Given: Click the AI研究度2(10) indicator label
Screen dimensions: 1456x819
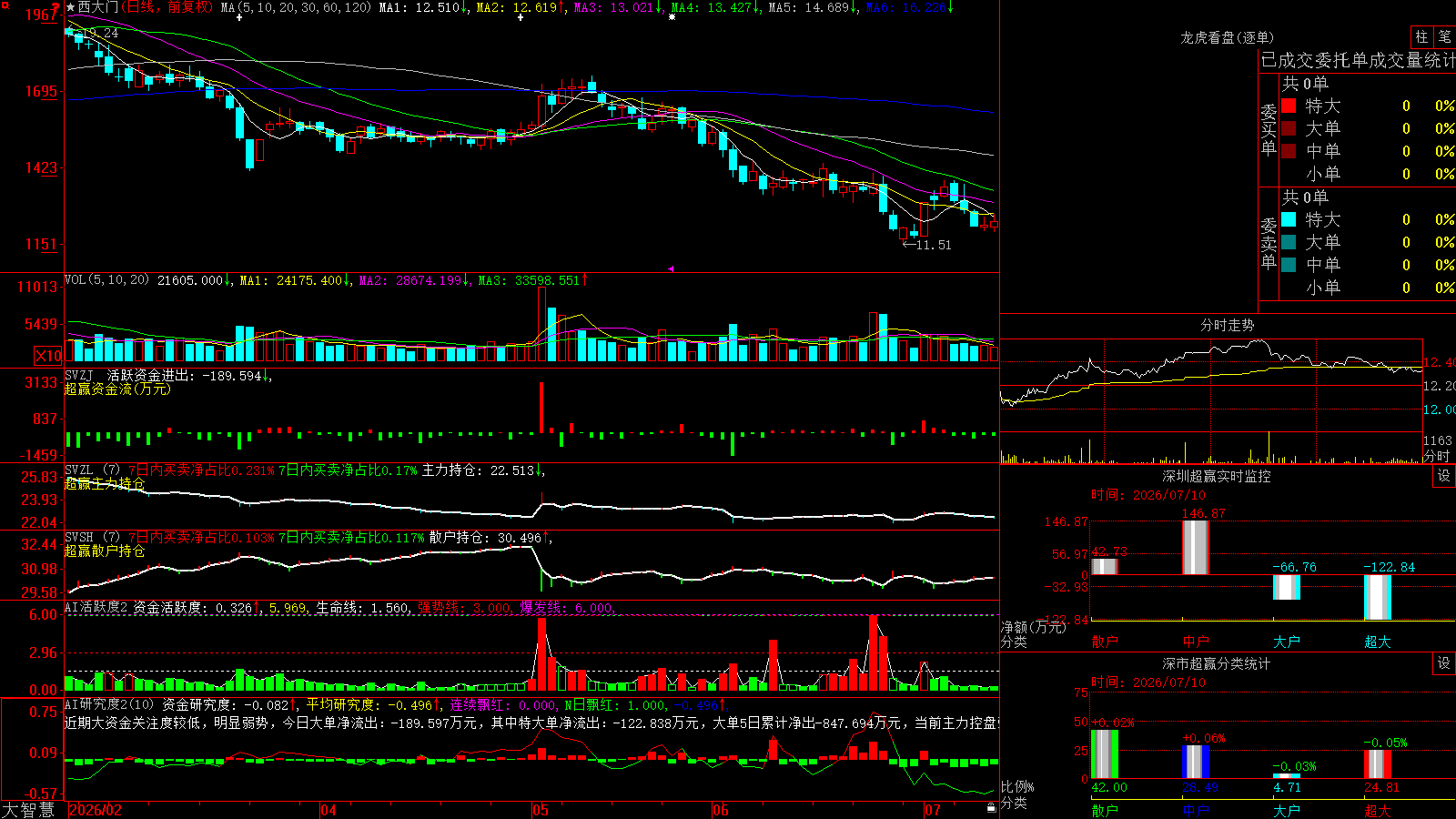Looking at the screenshot, I should click(109, 704).
